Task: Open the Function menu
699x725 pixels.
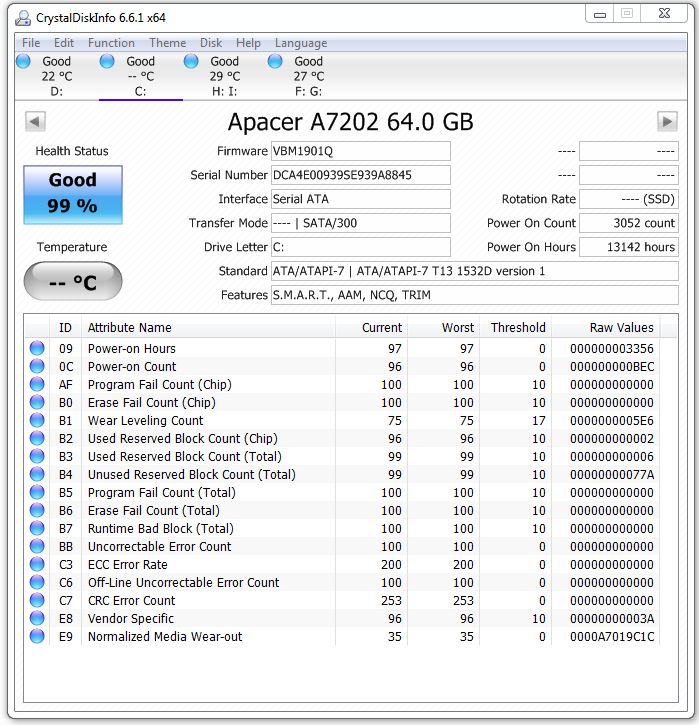Action: (111, 43)
